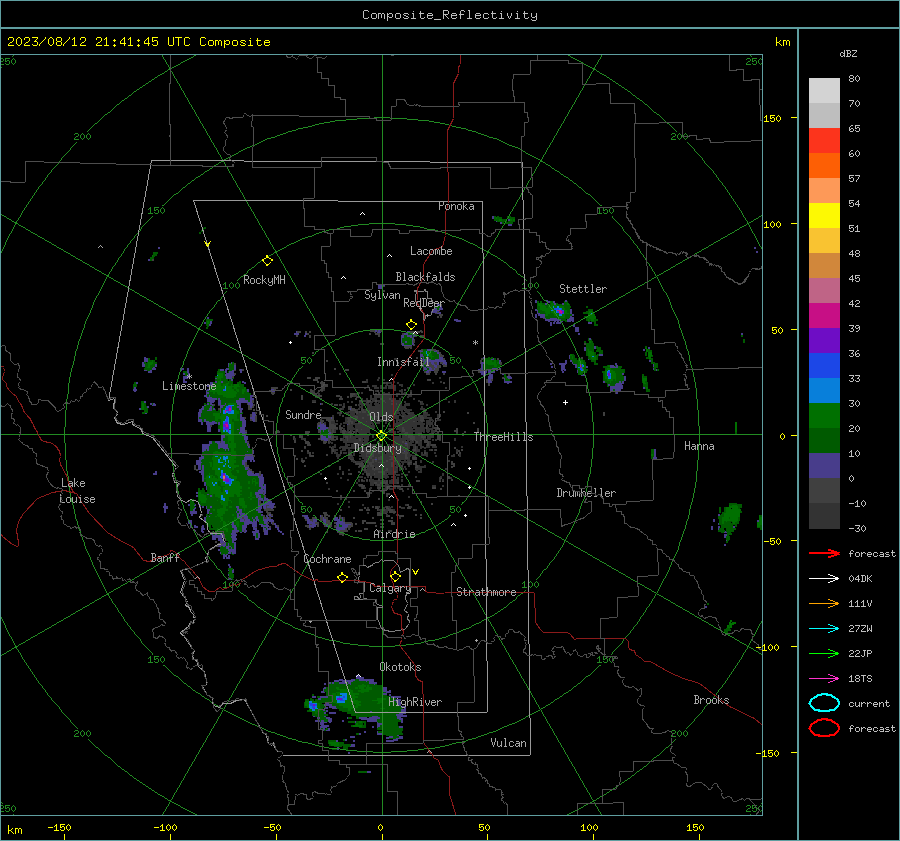Click the Vulcan town label
Screen dimensions: 900x841
[508, 743]
